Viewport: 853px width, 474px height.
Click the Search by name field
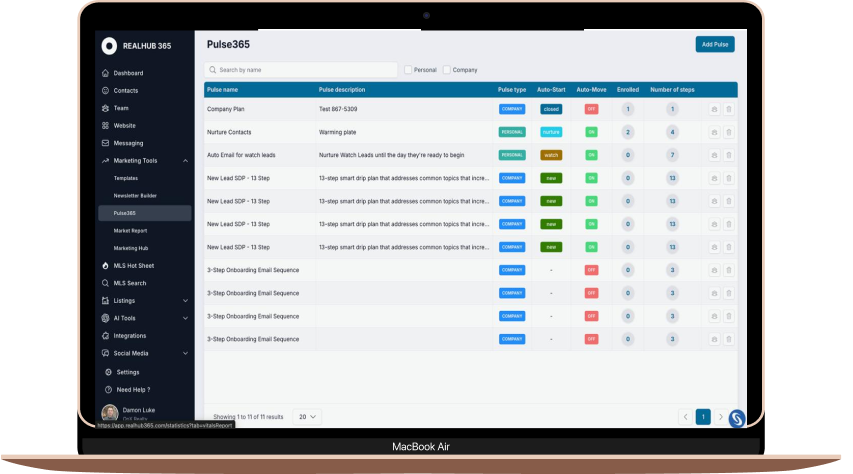(300, 70)
